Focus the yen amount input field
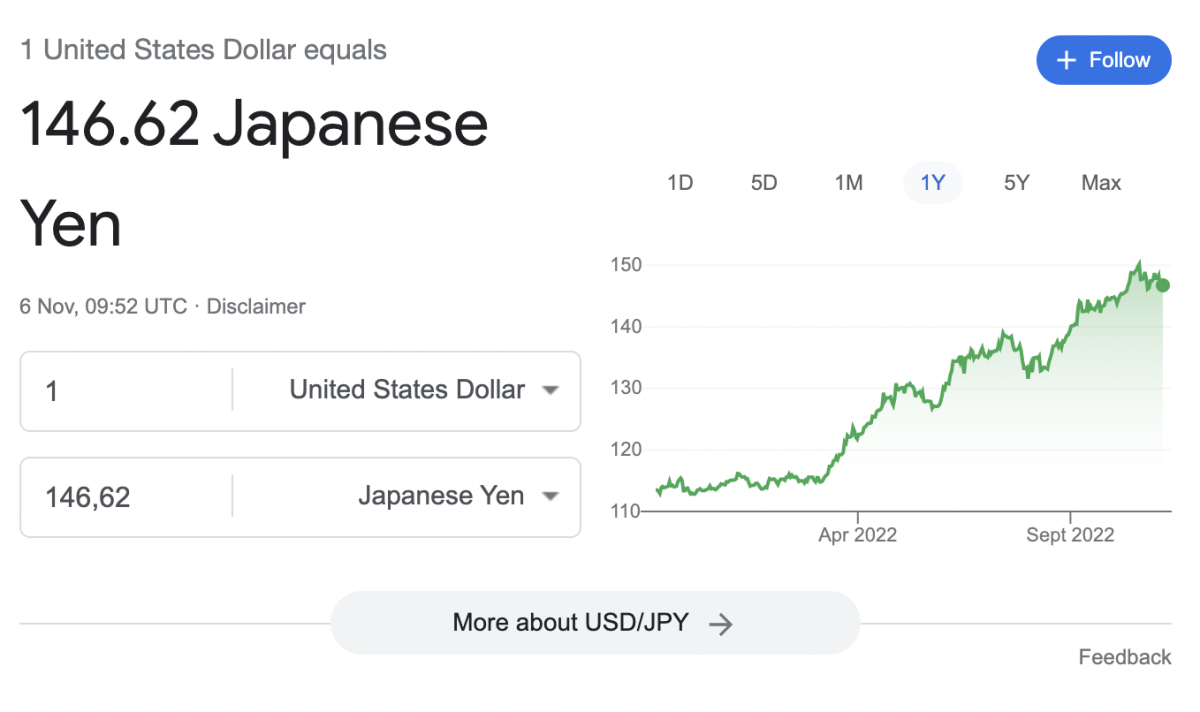 [x=126, y=496]
